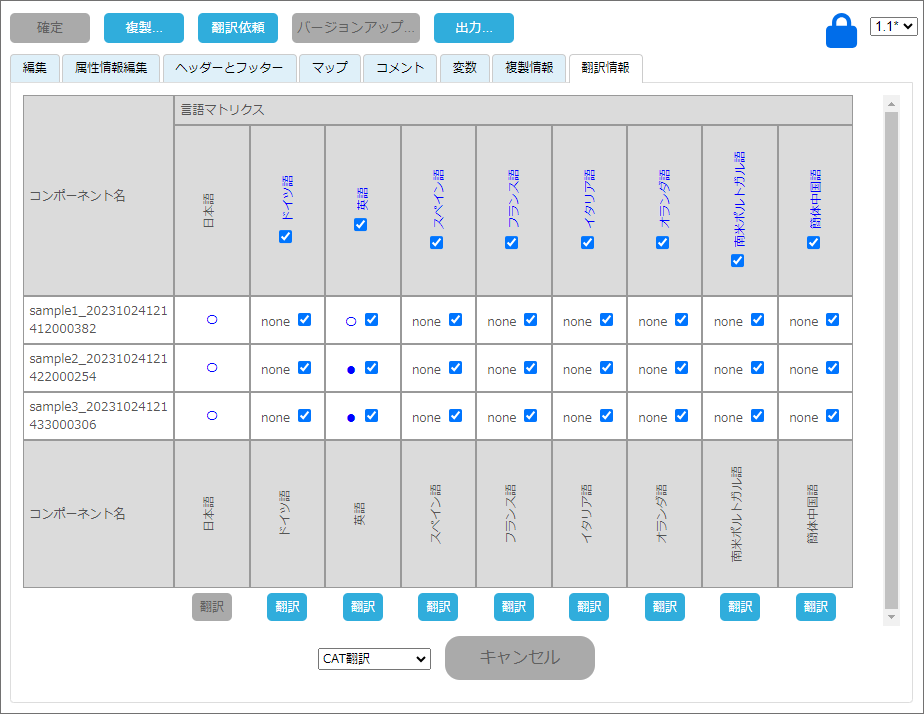This screenshot has height=714, width=924.
Task: Click the blue lock icon
Action: 841,31
